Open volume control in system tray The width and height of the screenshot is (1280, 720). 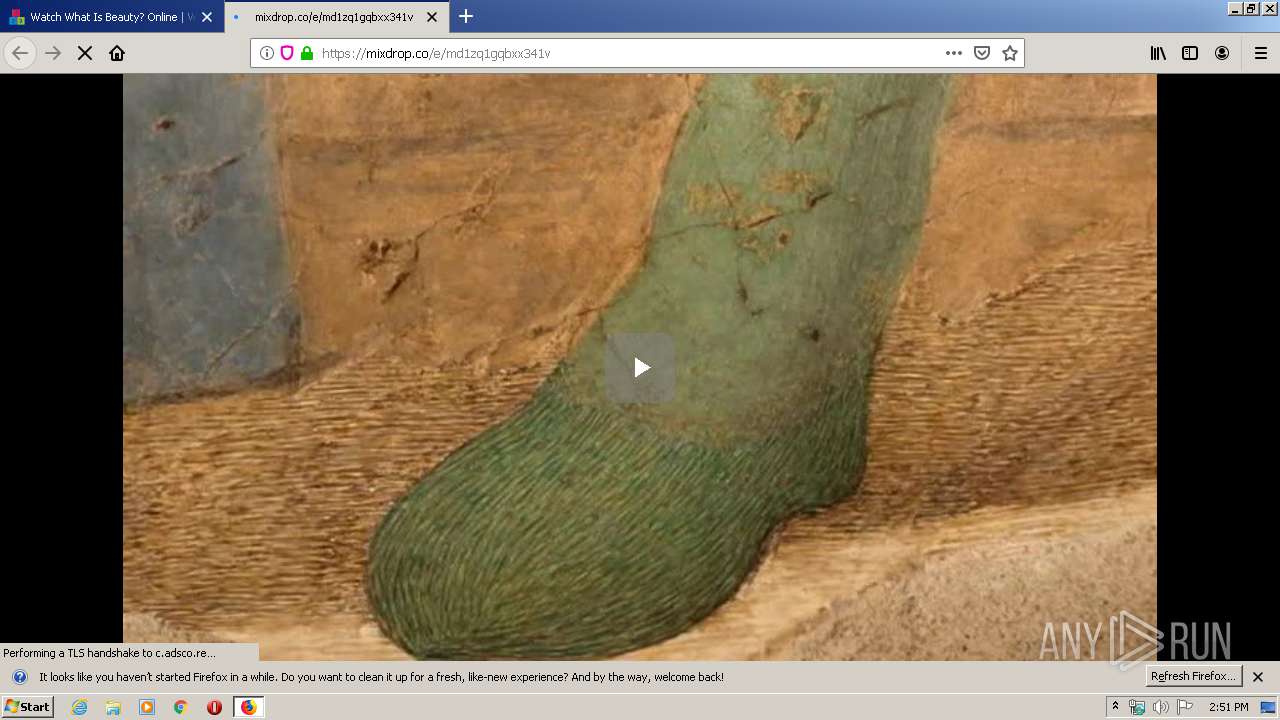[x=1160, y=707]
